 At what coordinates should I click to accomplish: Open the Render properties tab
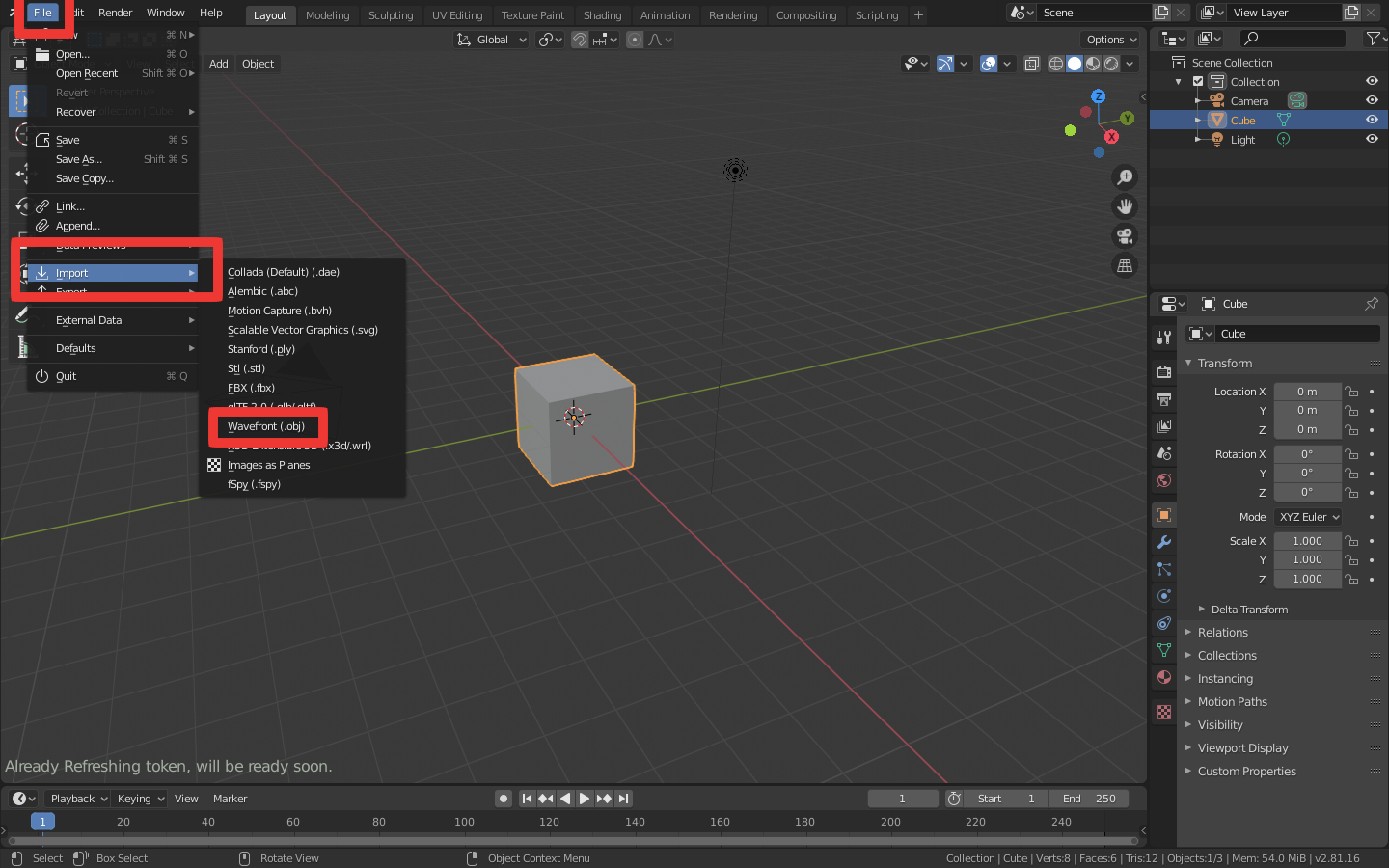point(1164,371)
